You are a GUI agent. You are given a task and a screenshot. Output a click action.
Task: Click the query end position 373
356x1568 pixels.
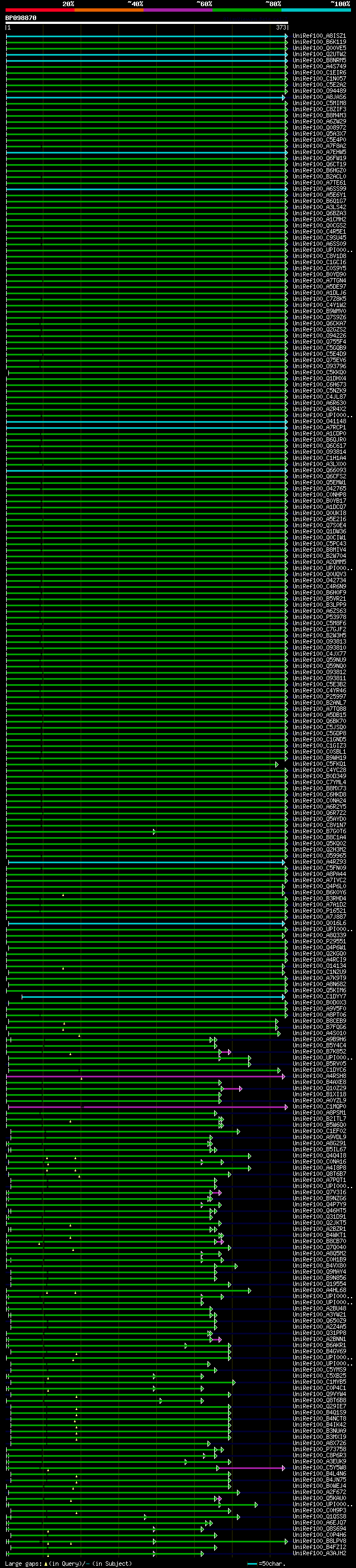(281, 27)
